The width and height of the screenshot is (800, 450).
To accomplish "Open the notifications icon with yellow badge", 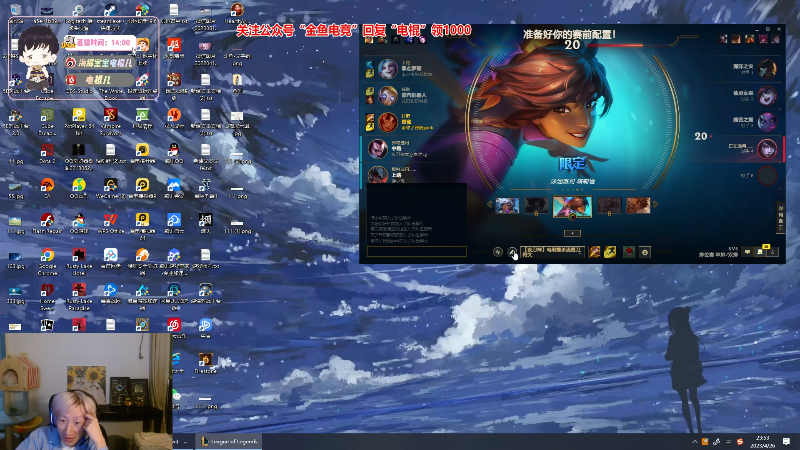I will (760, 251).
